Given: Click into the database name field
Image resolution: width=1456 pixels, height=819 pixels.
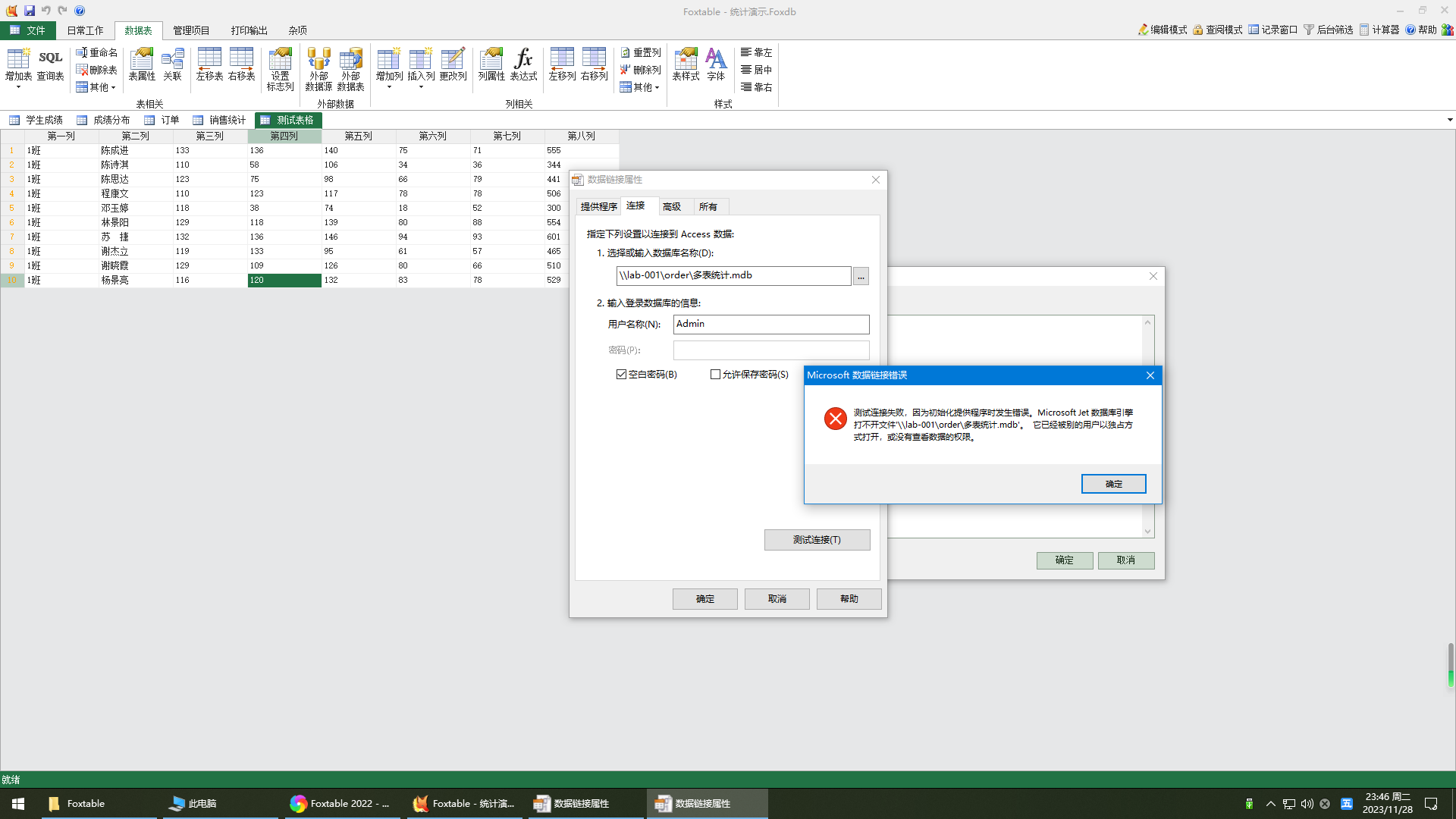Looking at the screenshot, I should pyautogui.click(x=733, y=275).
